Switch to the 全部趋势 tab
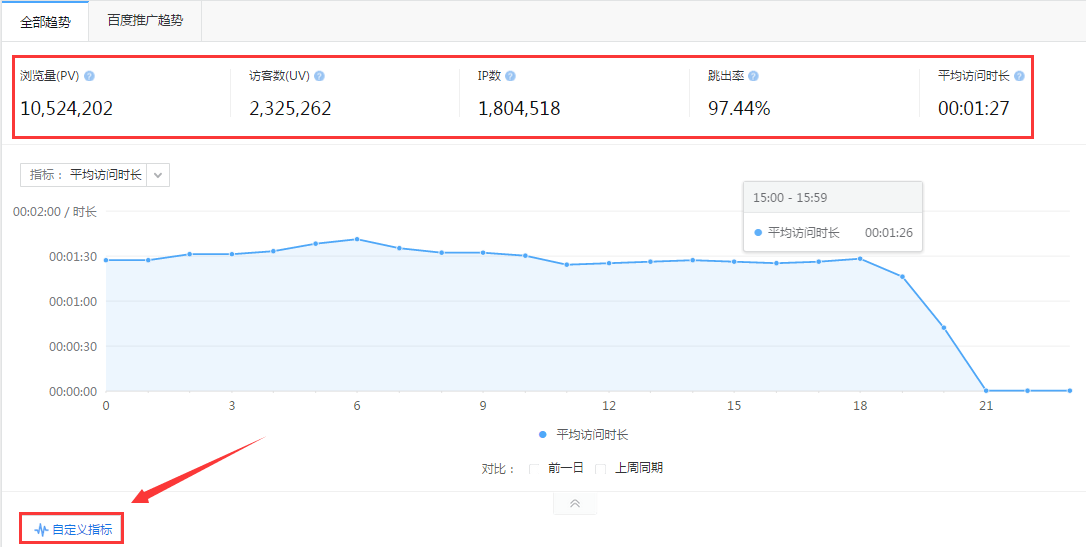 [x=45, y=21]
